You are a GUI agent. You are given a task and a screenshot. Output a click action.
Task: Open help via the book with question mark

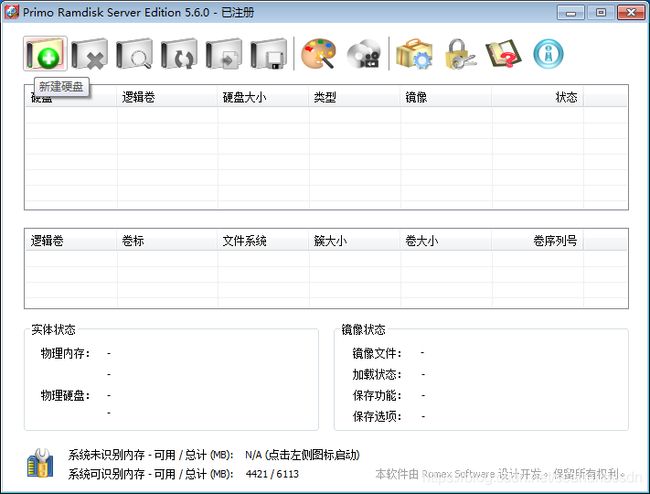tap(504, 54)
